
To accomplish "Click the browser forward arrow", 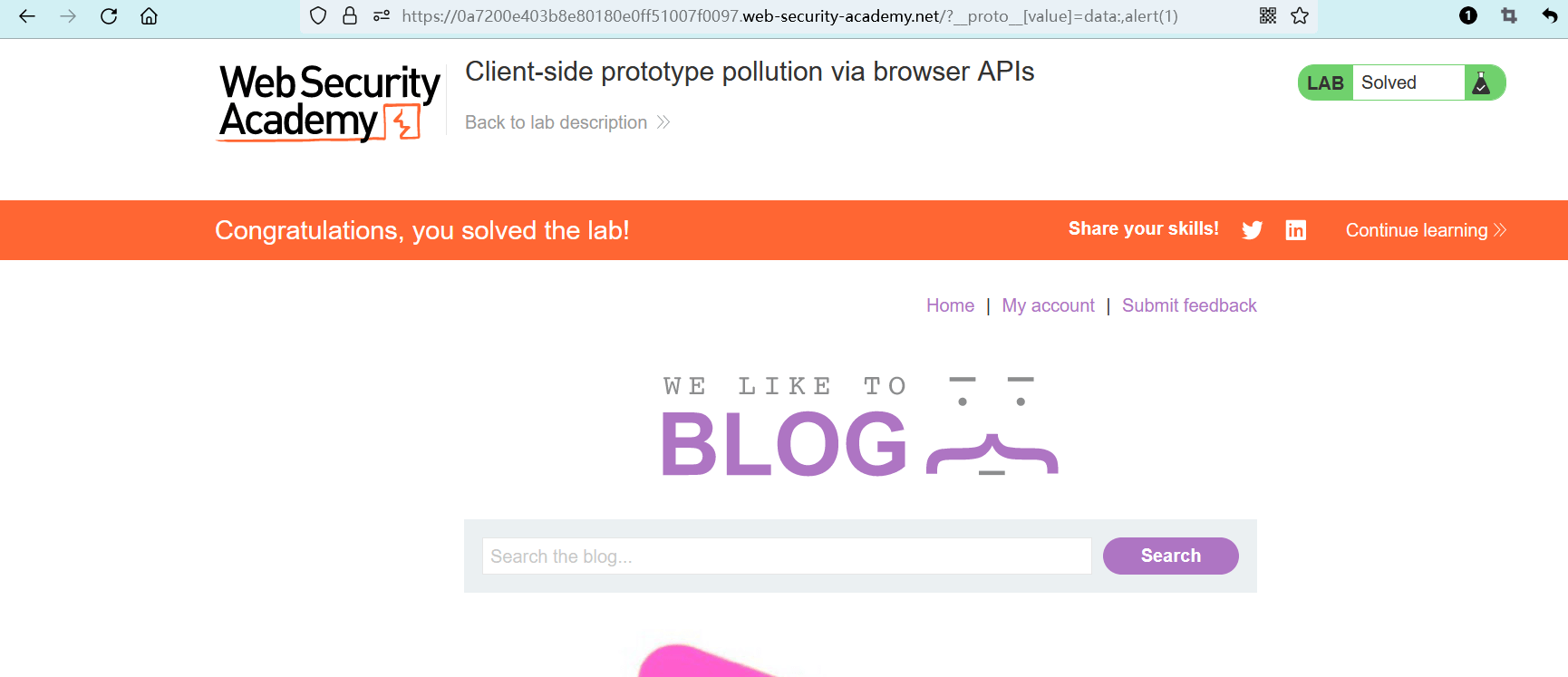I will pyautogui.click(x=68, y=16).
